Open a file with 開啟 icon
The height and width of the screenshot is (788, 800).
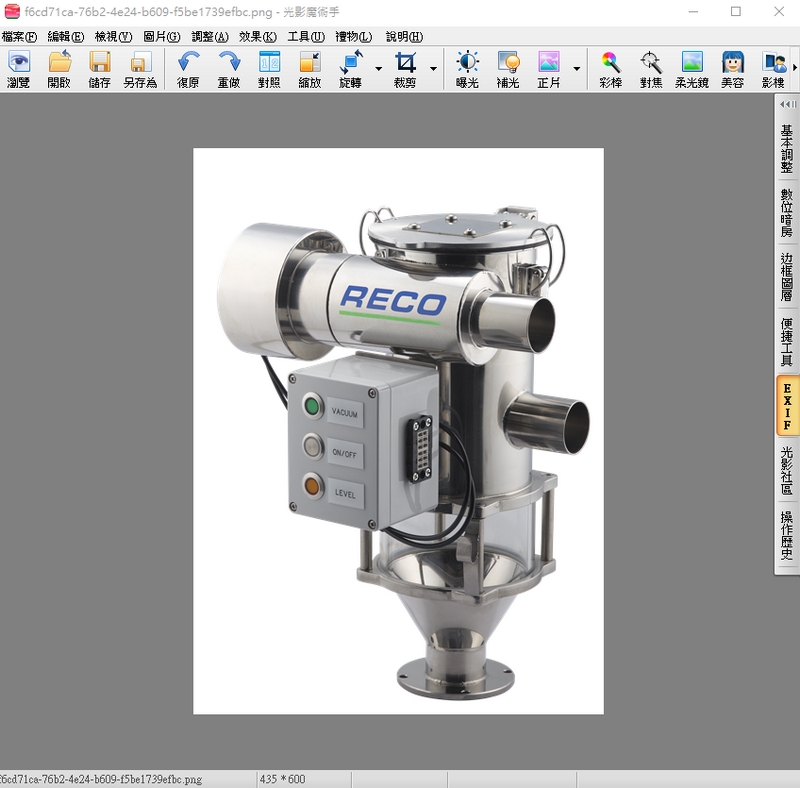click(59, 69)
